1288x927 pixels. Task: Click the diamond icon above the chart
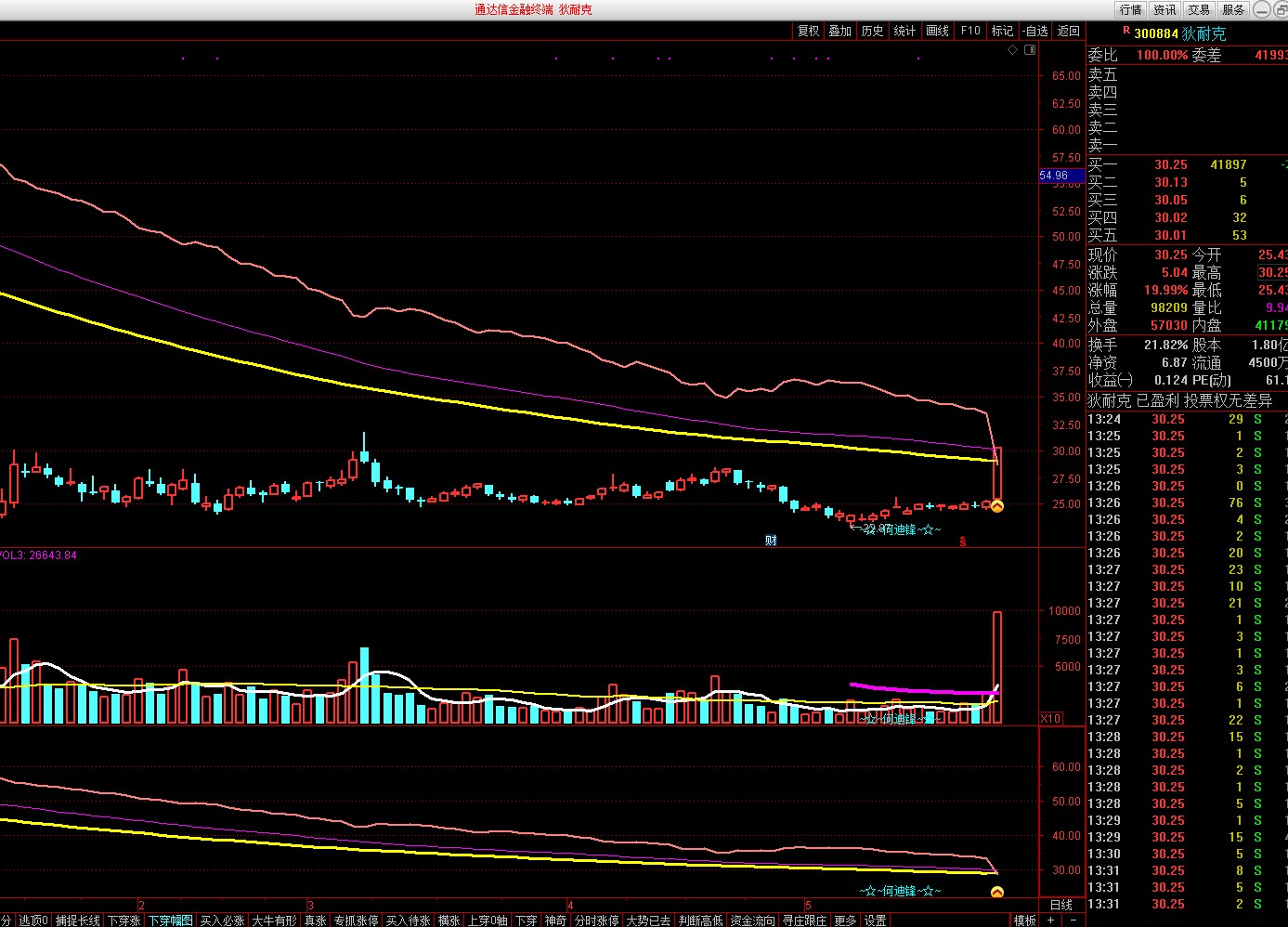click(x=1013, y=50)
